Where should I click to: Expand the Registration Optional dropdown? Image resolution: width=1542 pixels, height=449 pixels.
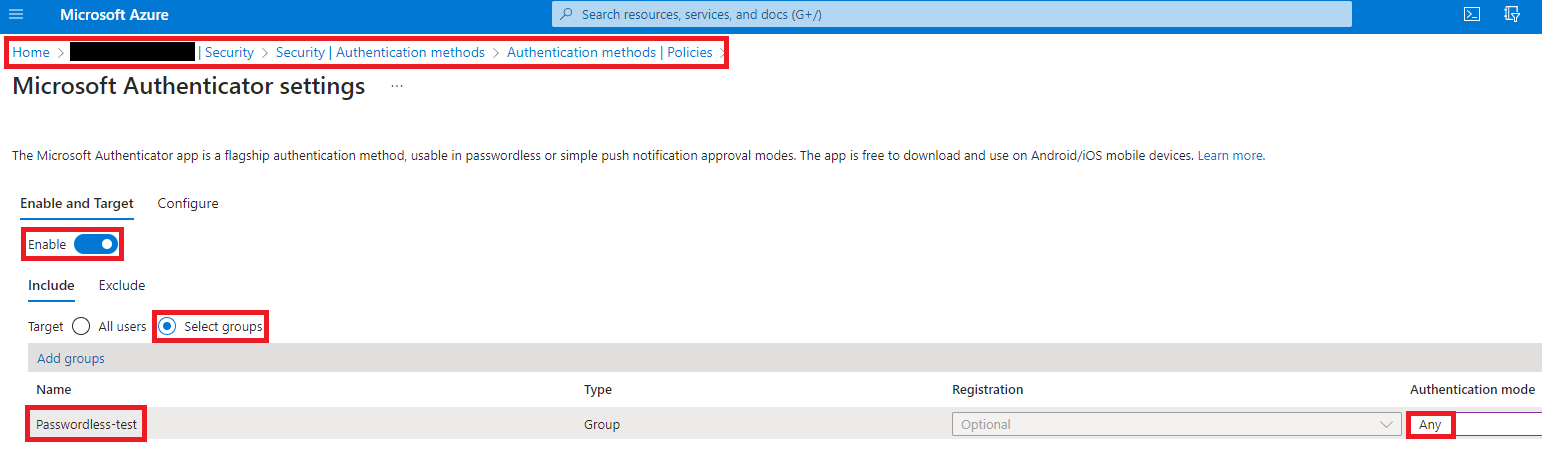(x=1176, y=425)
